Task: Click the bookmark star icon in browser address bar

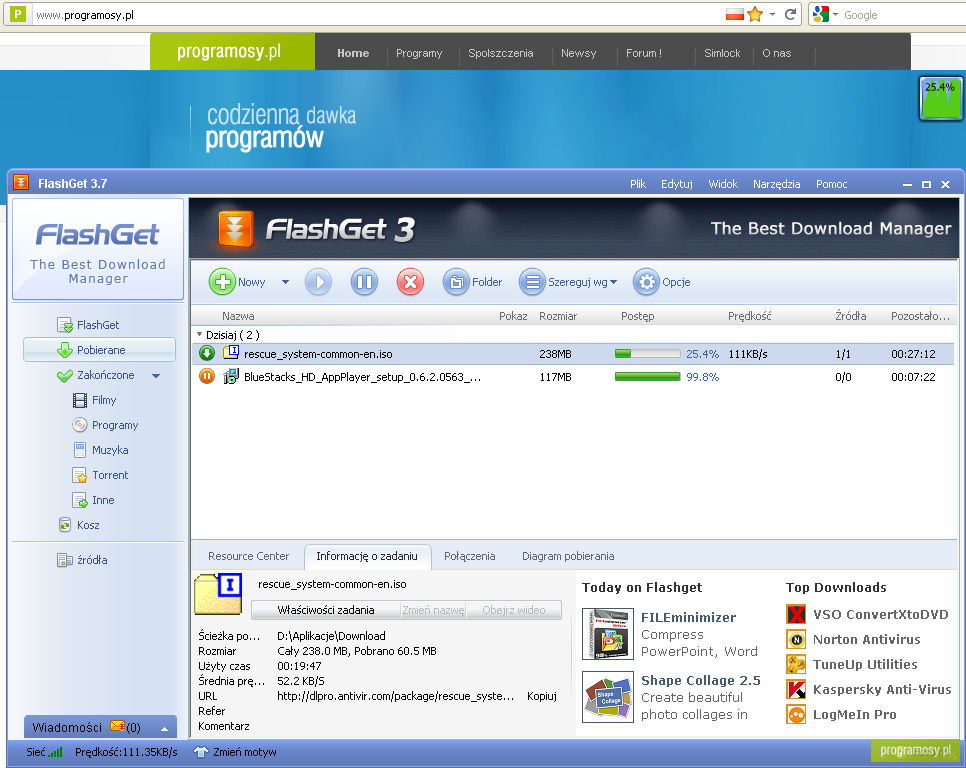Action: coord(755,14)
